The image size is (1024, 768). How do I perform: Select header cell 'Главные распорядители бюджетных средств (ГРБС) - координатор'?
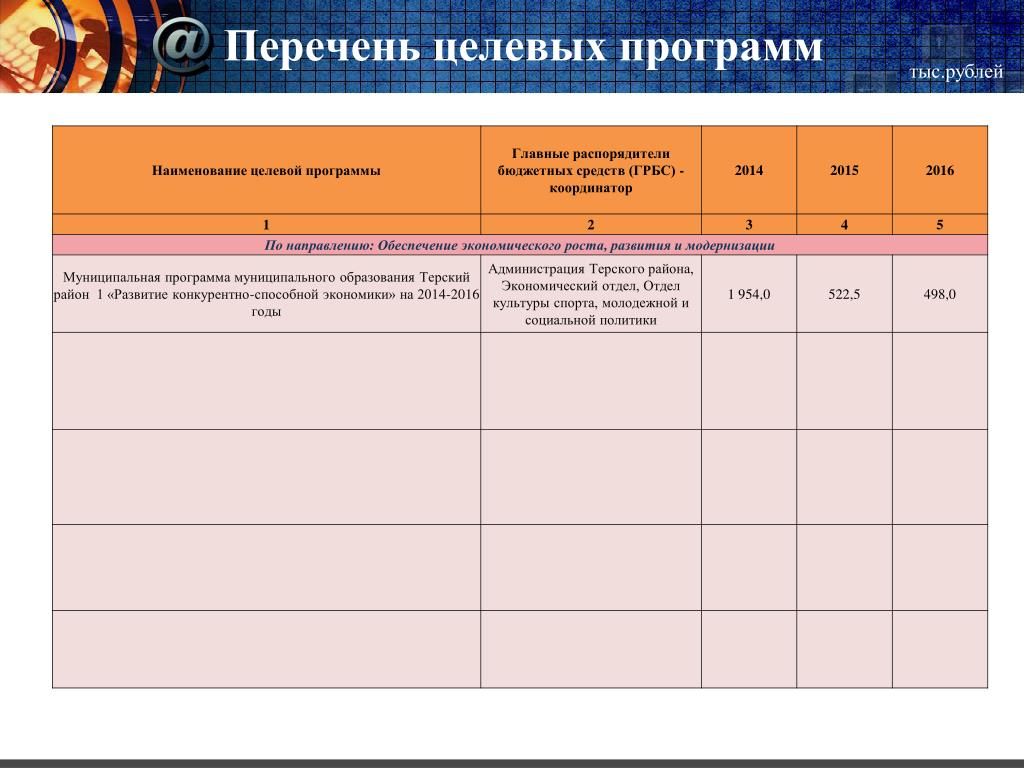[591, 170]
